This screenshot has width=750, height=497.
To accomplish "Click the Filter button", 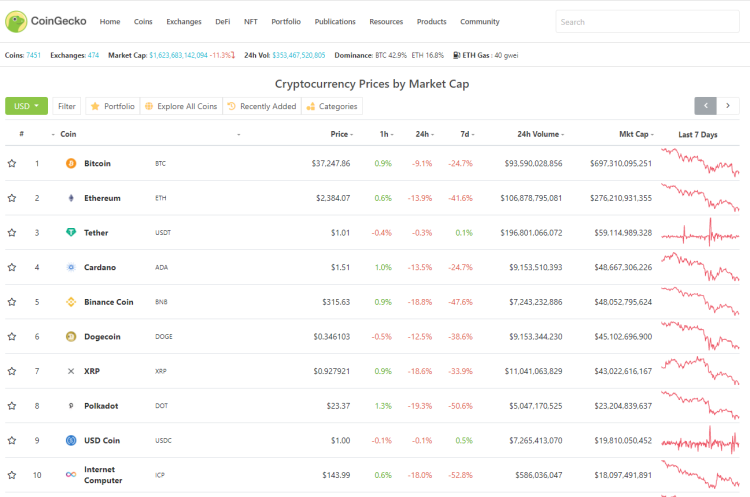I will coord(66,106).
